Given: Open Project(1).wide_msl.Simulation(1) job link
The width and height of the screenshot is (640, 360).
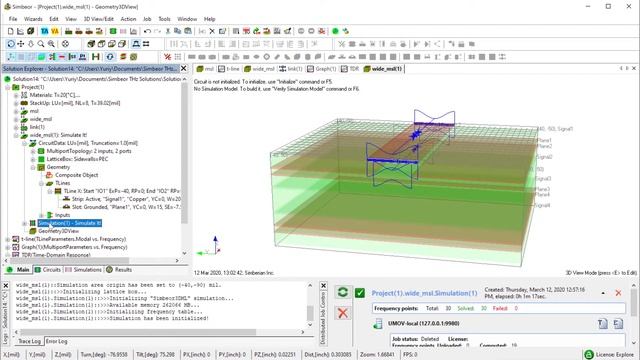Looking at the screenshot, I should [x=424, y=293].
